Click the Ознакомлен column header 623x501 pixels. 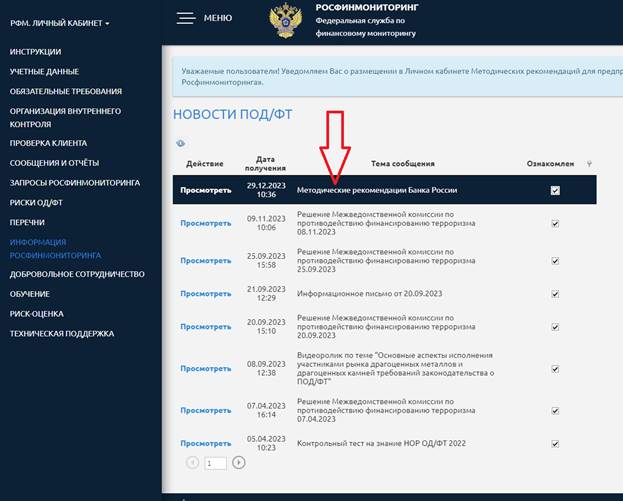point(550,164)
